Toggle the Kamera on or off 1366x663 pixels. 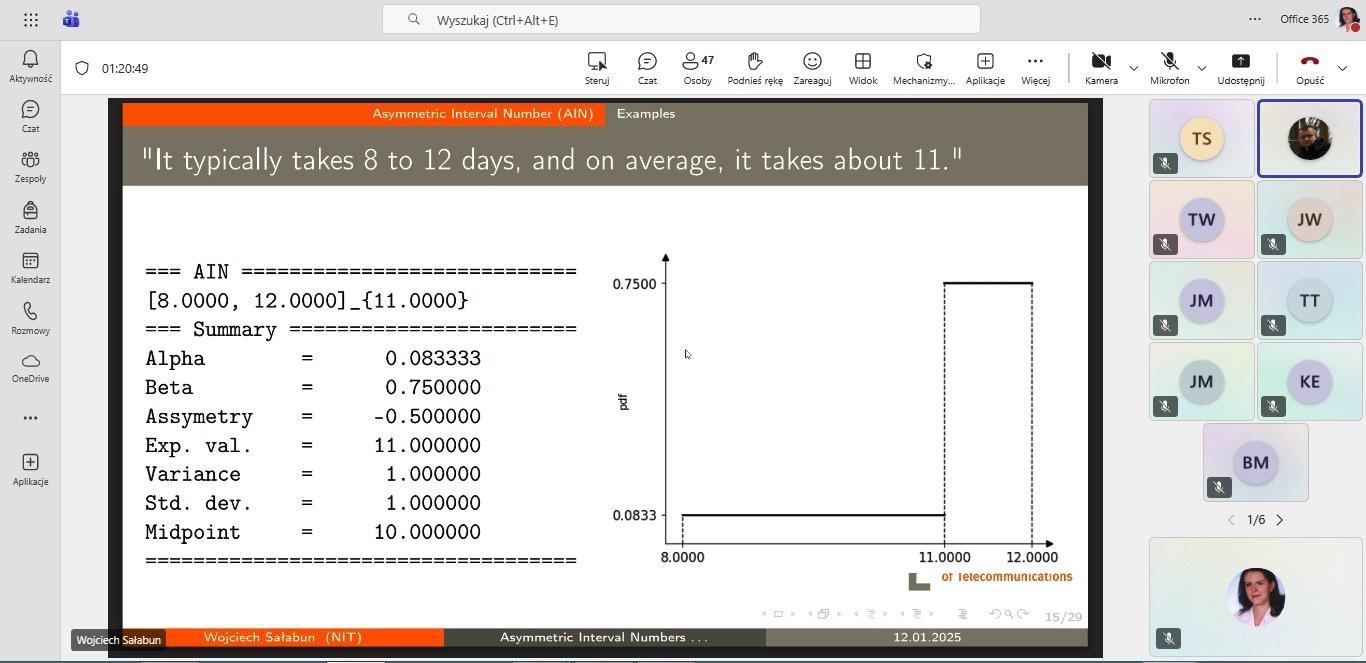pyautogui.click(x=1101, y=68)
